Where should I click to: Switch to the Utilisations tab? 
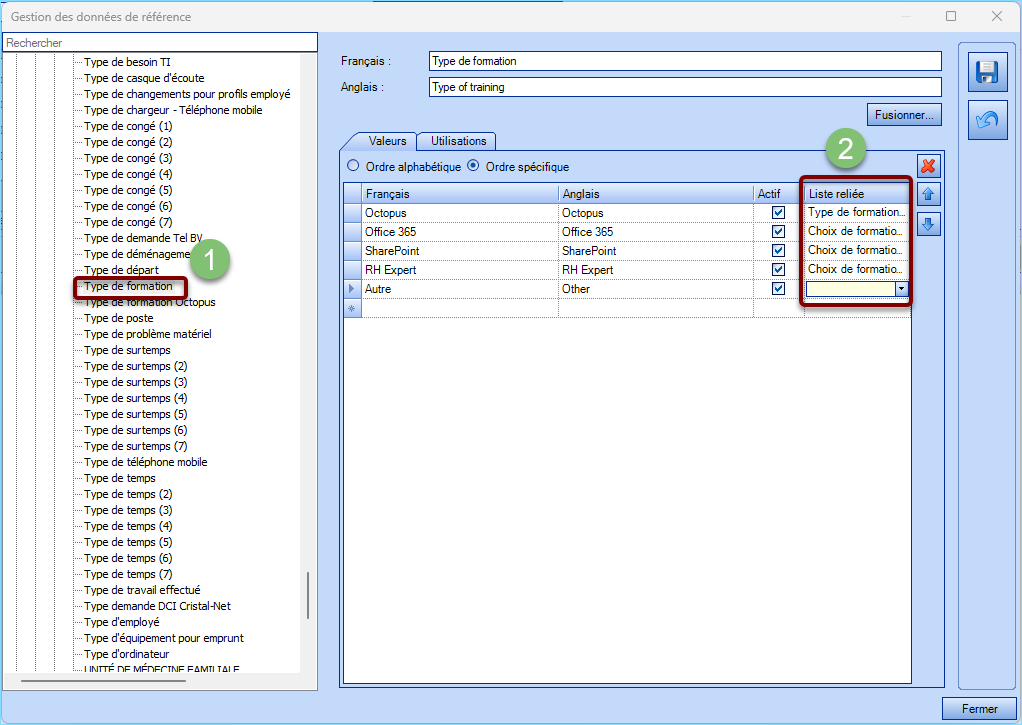(458, 142)
